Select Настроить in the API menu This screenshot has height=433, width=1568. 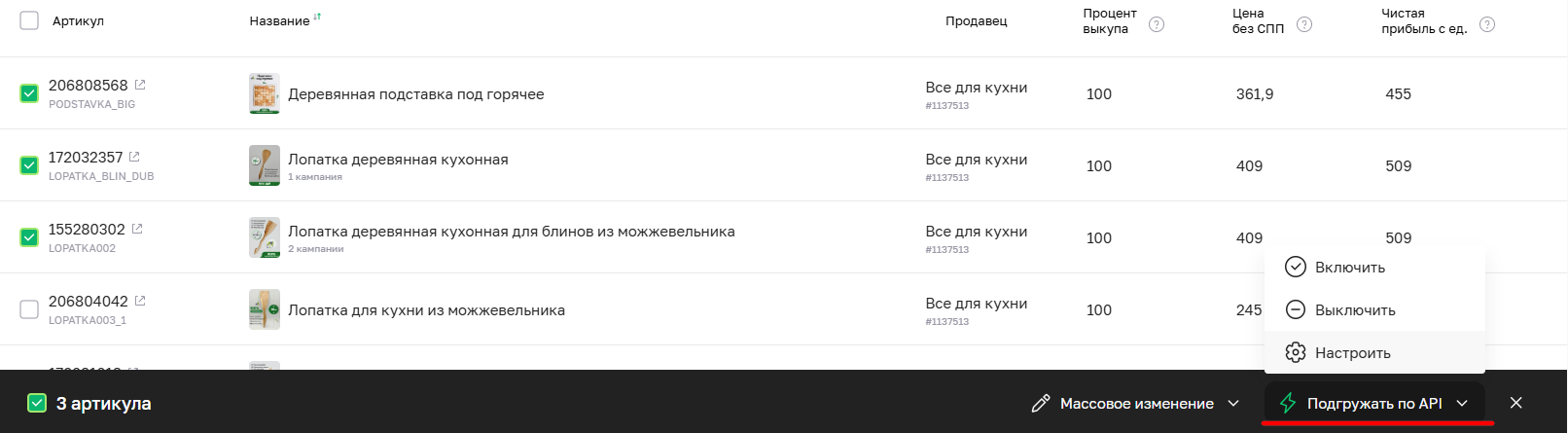1352,353
